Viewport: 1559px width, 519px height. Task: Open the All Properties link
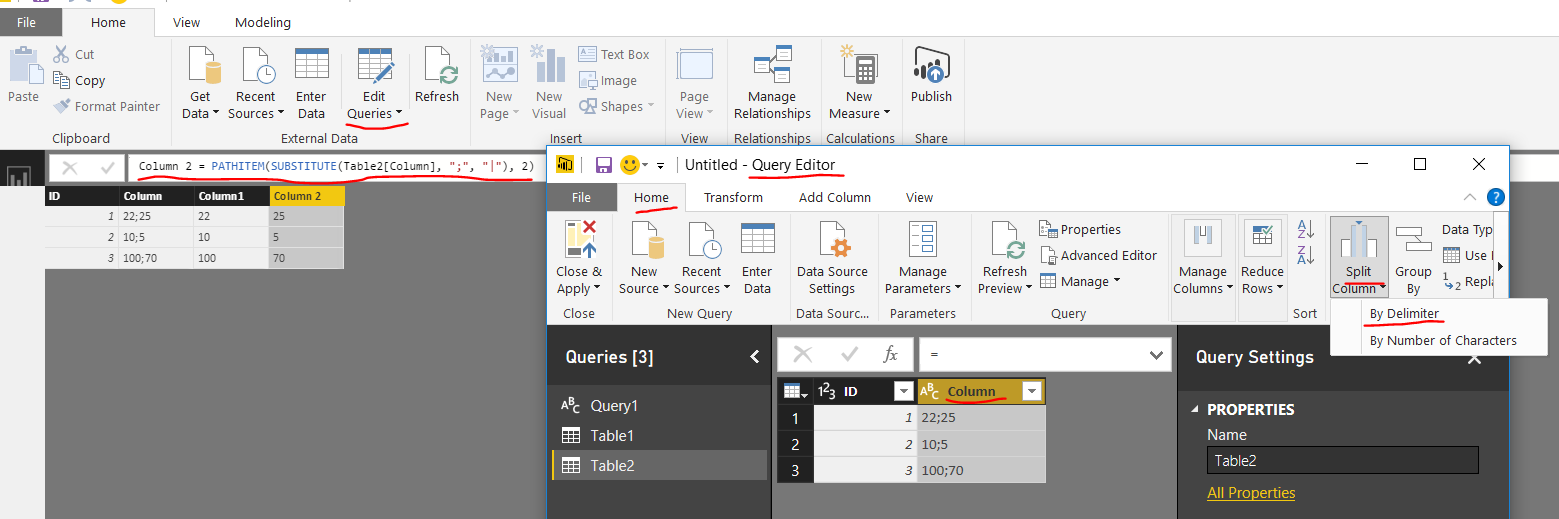click(1251, 493)
